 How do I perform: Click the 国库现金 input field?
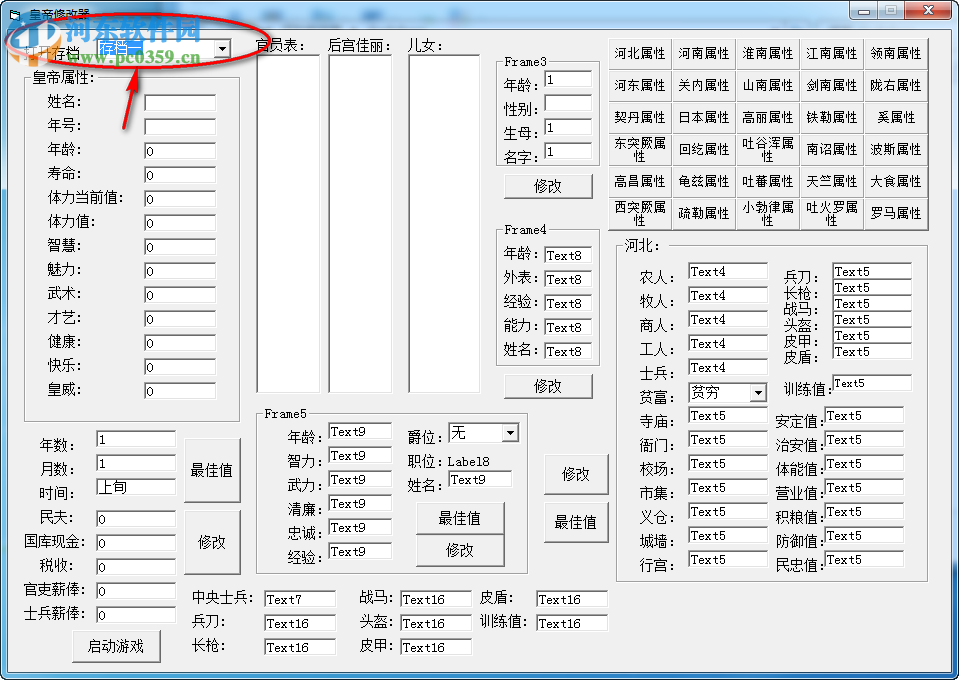[135, 543]
